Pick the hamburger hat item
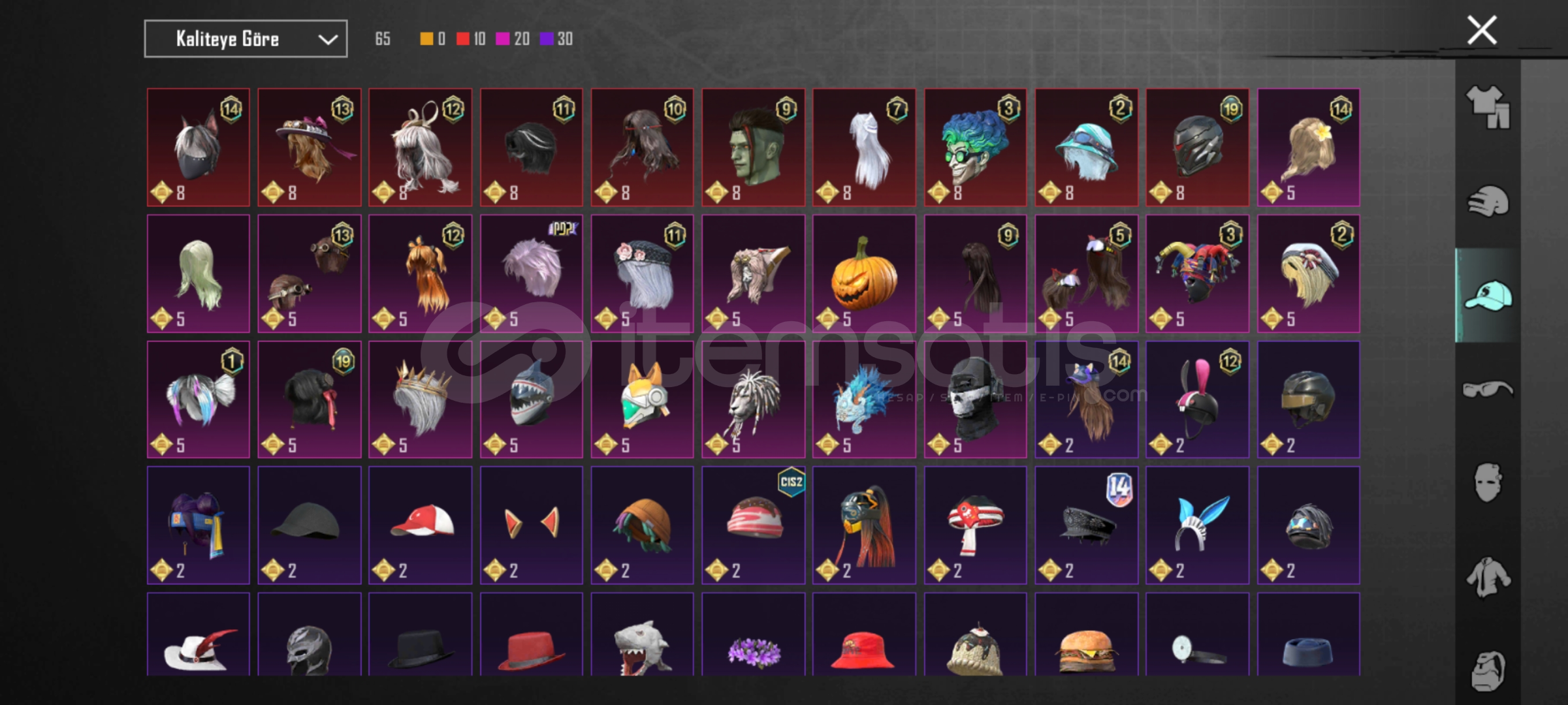 pyautogui.click(x=1086, y=634)
